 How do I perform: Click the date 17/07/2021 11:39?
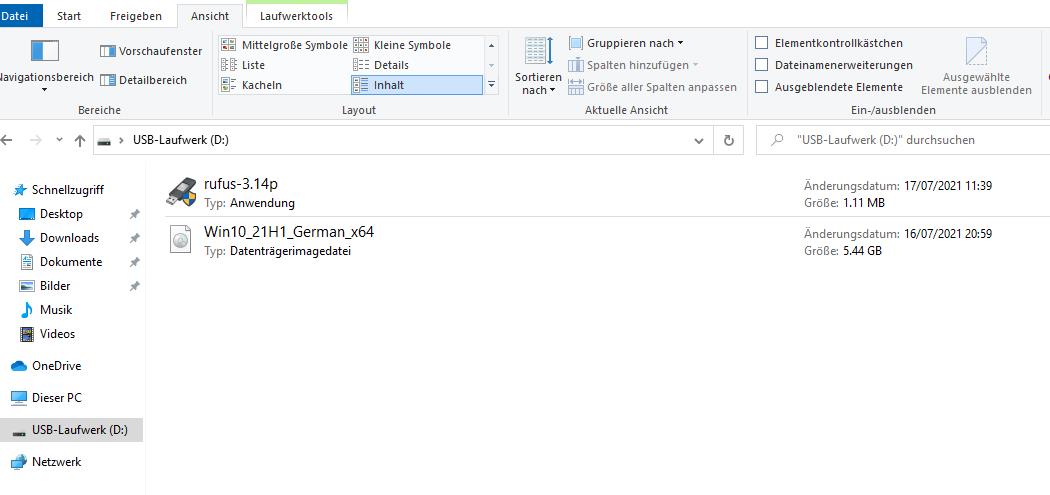pos(948,186)
